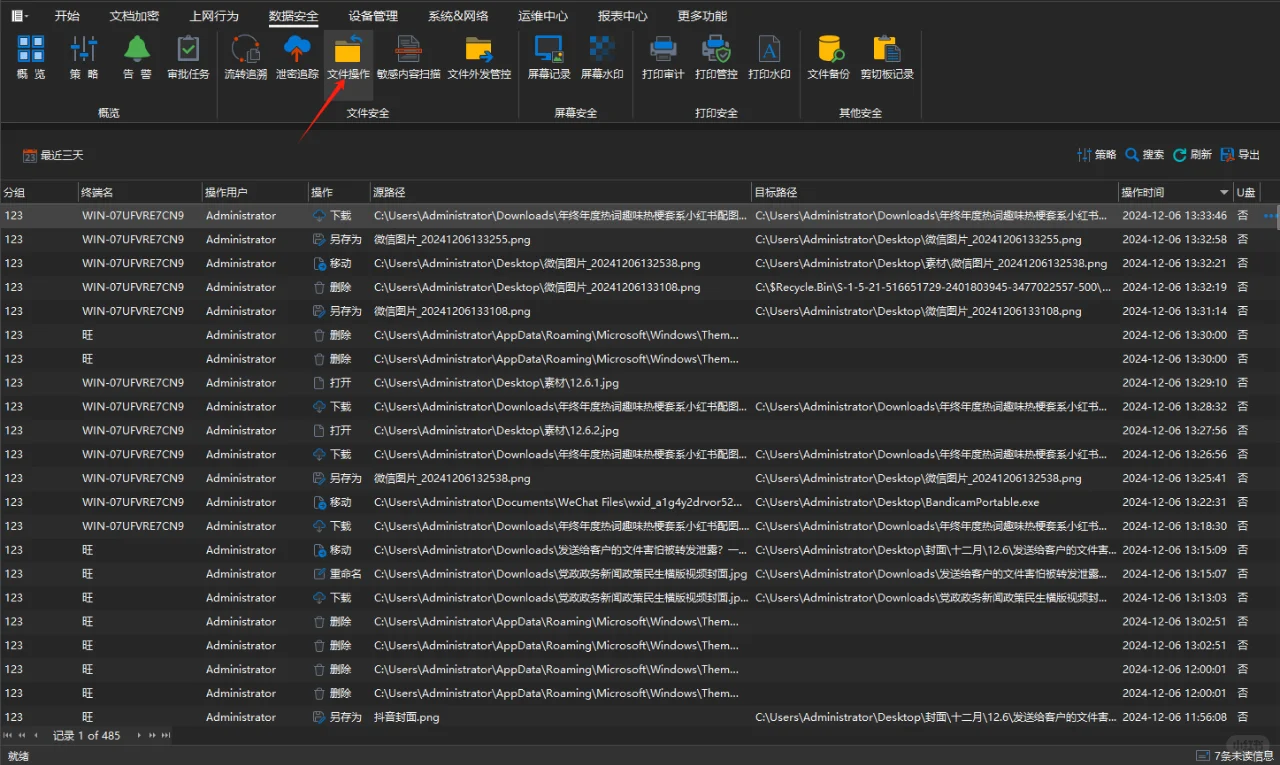Image resolution: width=1280 pixels, height=765 pixels.
Task: Select the timestamp 2024-12-06 13:33:46 cell
Action: pyautogui.click(x=1174, y=215)
